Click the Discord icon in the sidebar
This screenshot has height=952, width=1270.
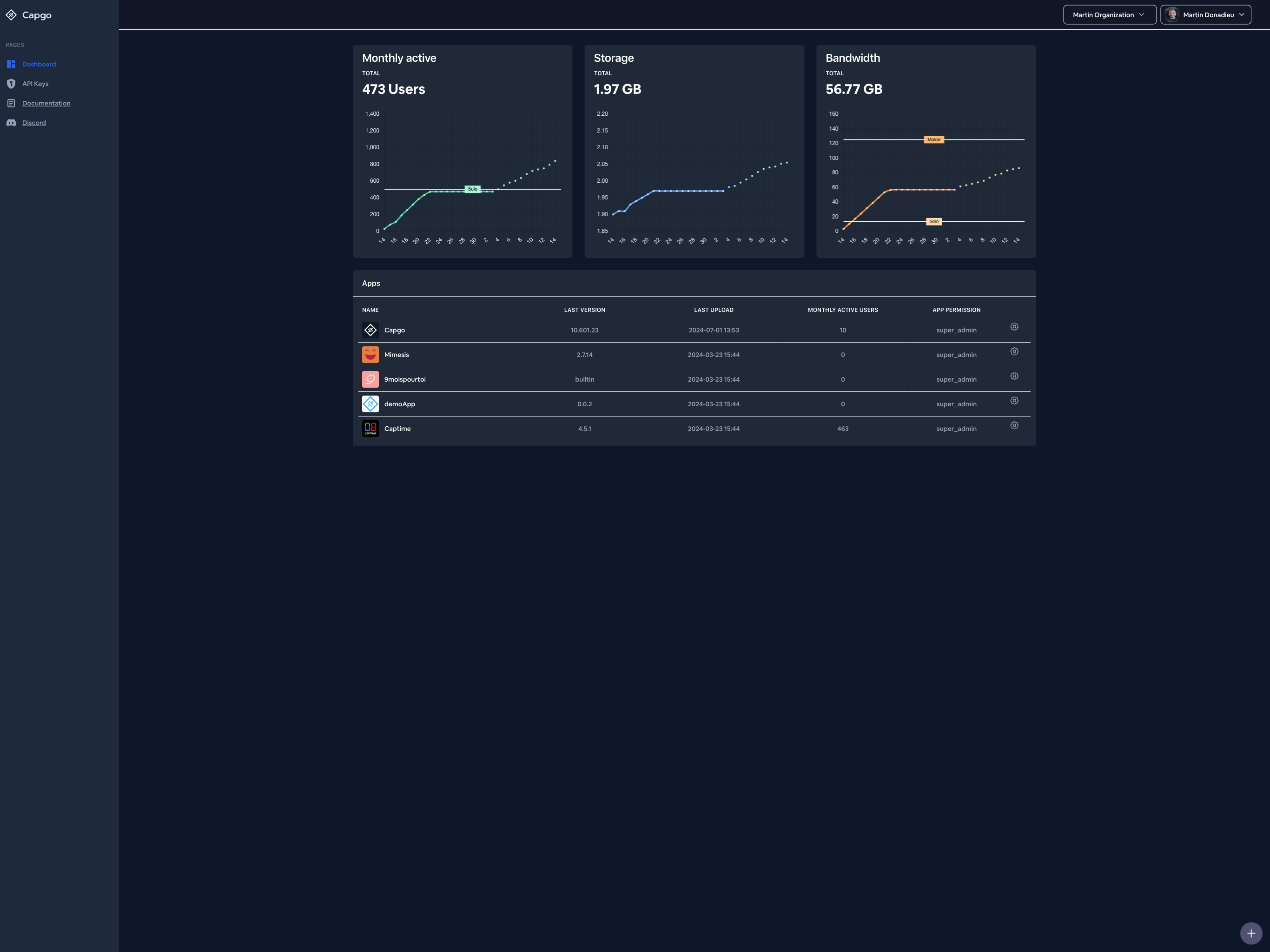[11, 123]
